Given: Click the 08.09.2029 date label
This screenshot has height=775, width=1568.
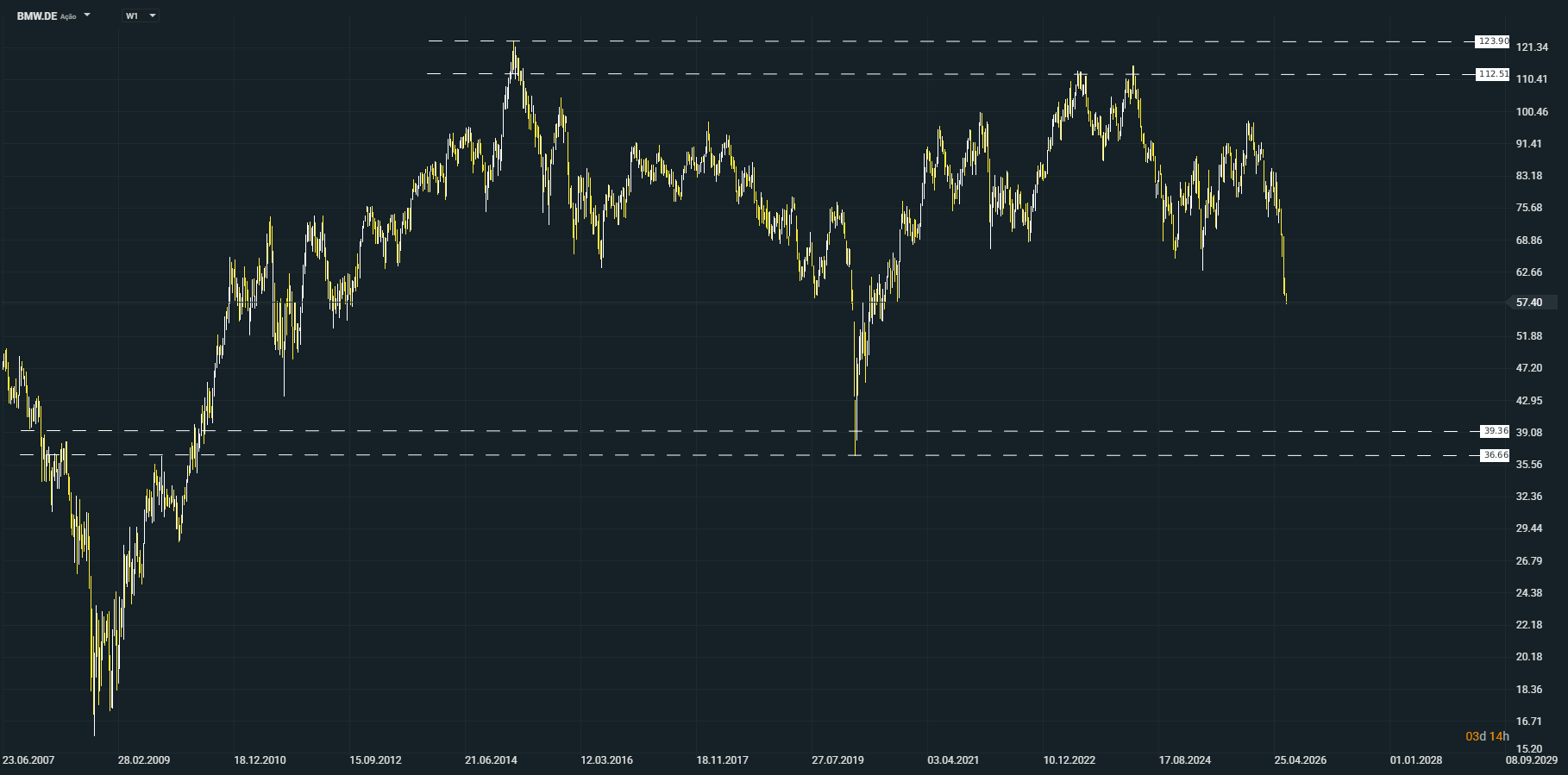Looking at the screenshot, I should pos(1532,760).
